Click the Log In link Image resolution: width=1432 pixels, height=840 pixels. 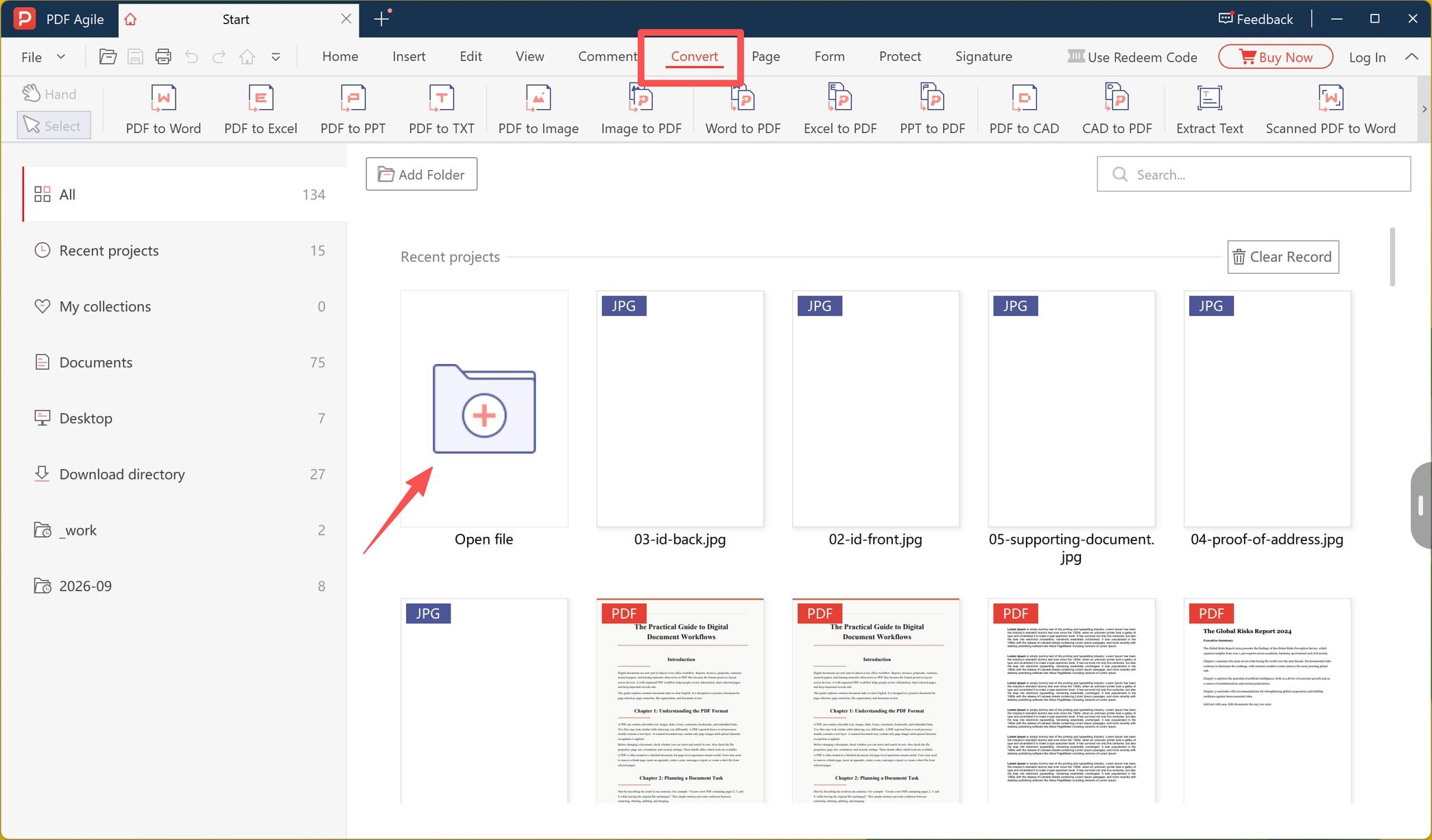pyautogui.click(x=1367, y=58)
